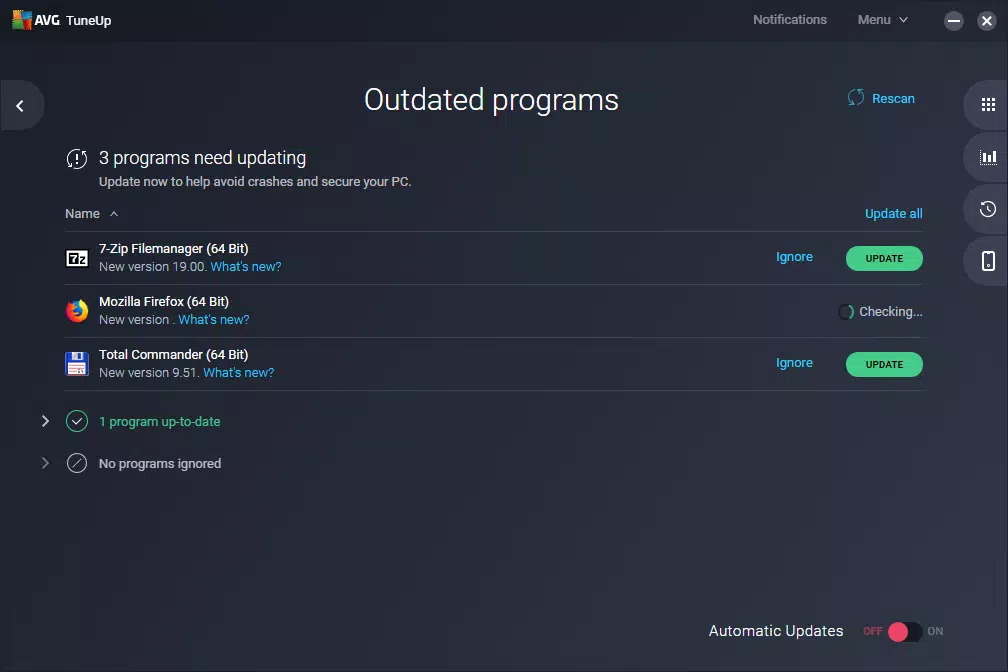Ignore the 7-Zip Filemanager update
Image resolution: width=1008 pixels, height=672 pixels.
tap(794, 257)
